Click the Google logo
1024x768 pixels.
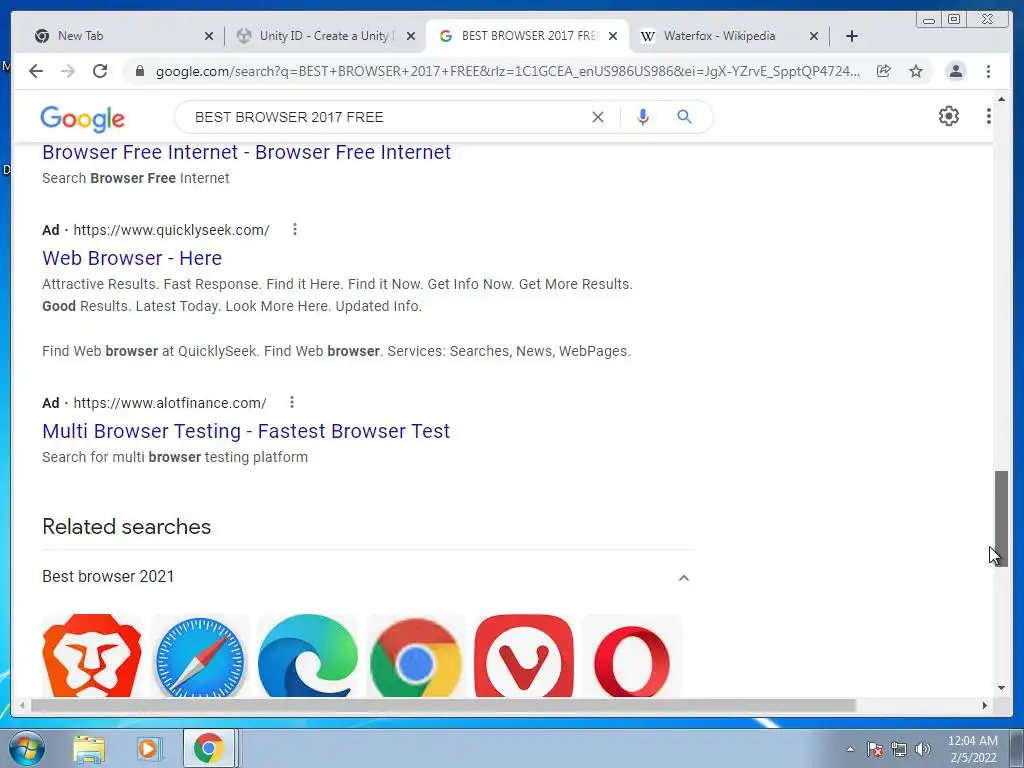pos(82,118)
